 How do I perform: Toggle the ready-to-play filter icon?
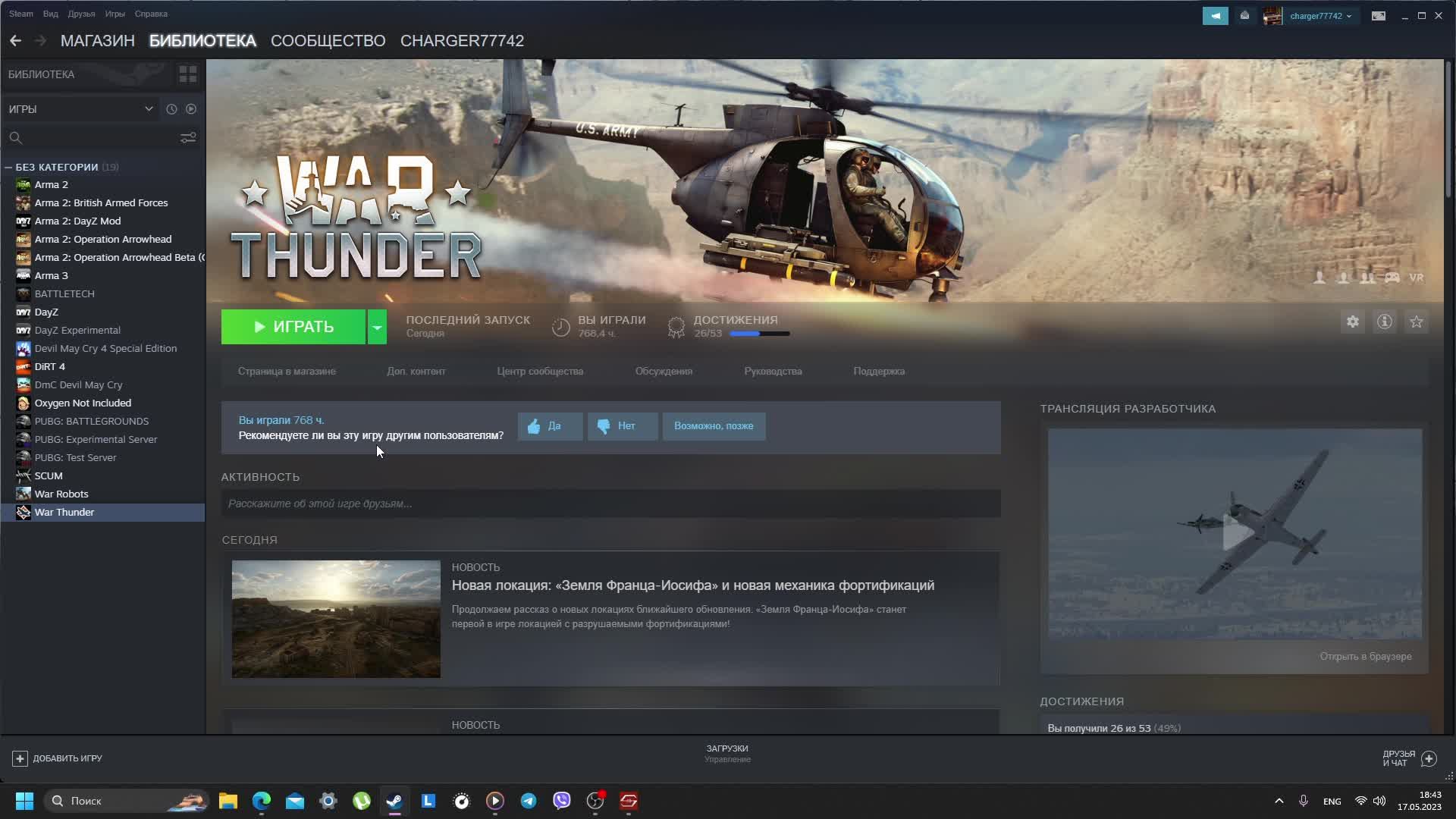pos(191,109)
